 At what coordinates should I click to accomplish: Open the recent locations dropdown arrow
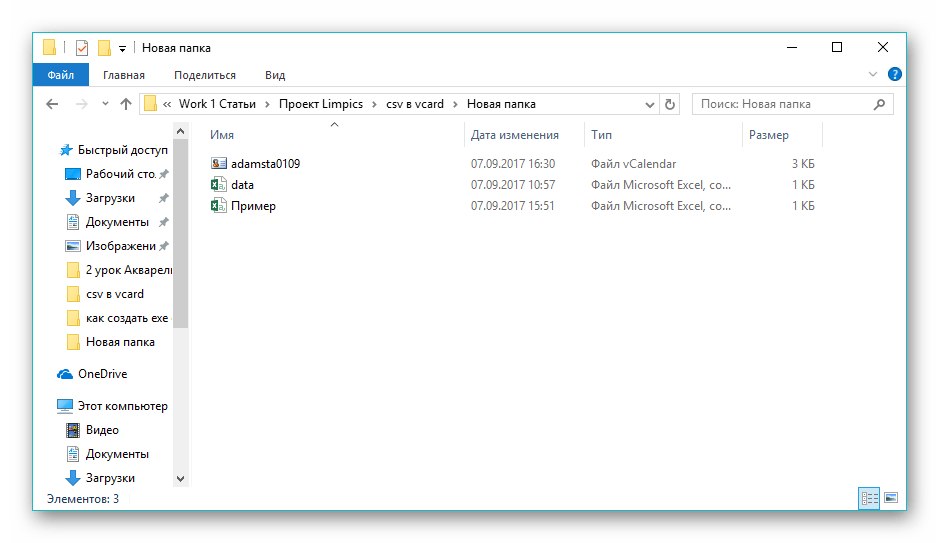pyautogui.click(x=105, y=104)
